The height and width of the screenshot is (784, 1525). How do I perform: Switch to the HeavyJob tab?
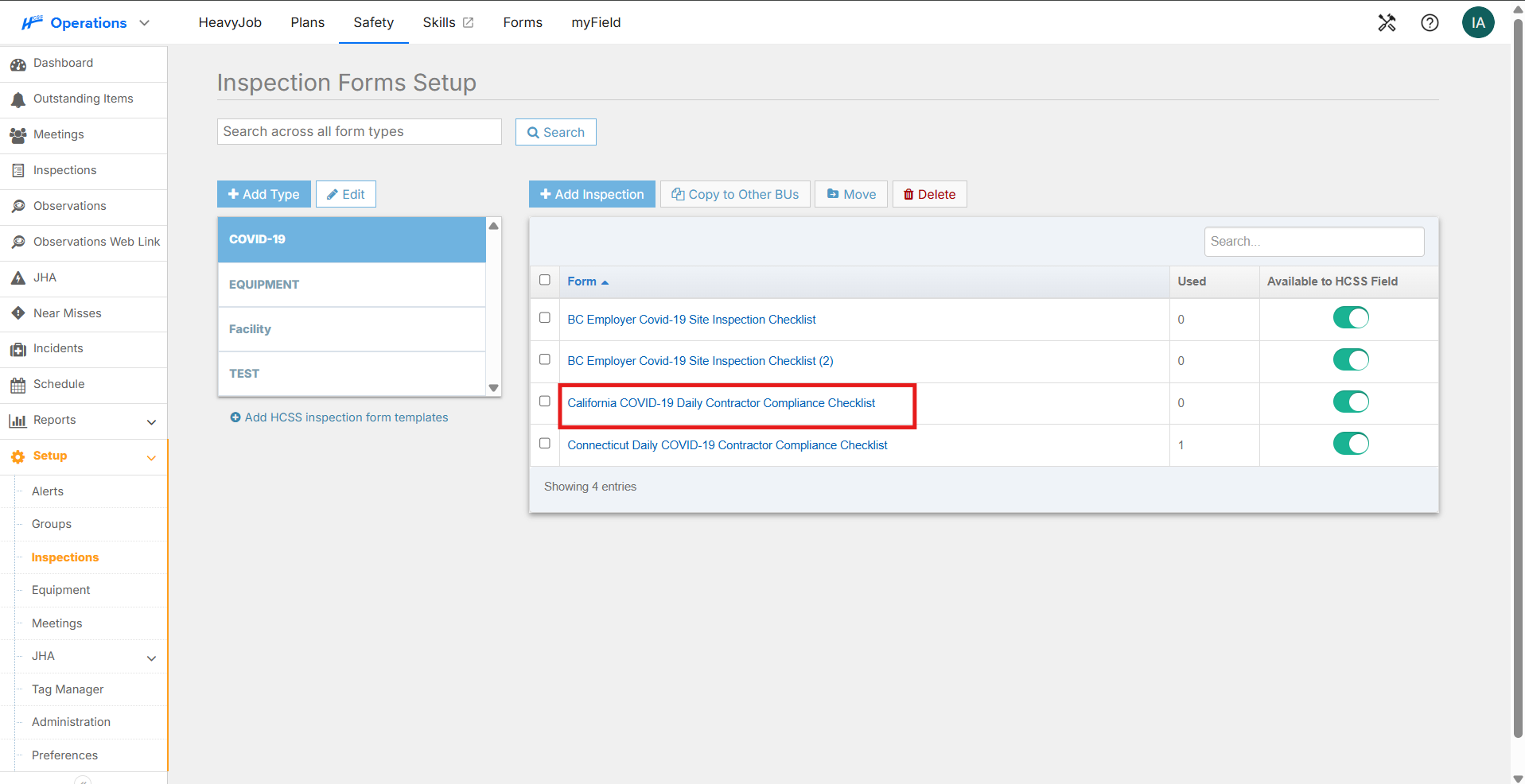click(230, 22)
